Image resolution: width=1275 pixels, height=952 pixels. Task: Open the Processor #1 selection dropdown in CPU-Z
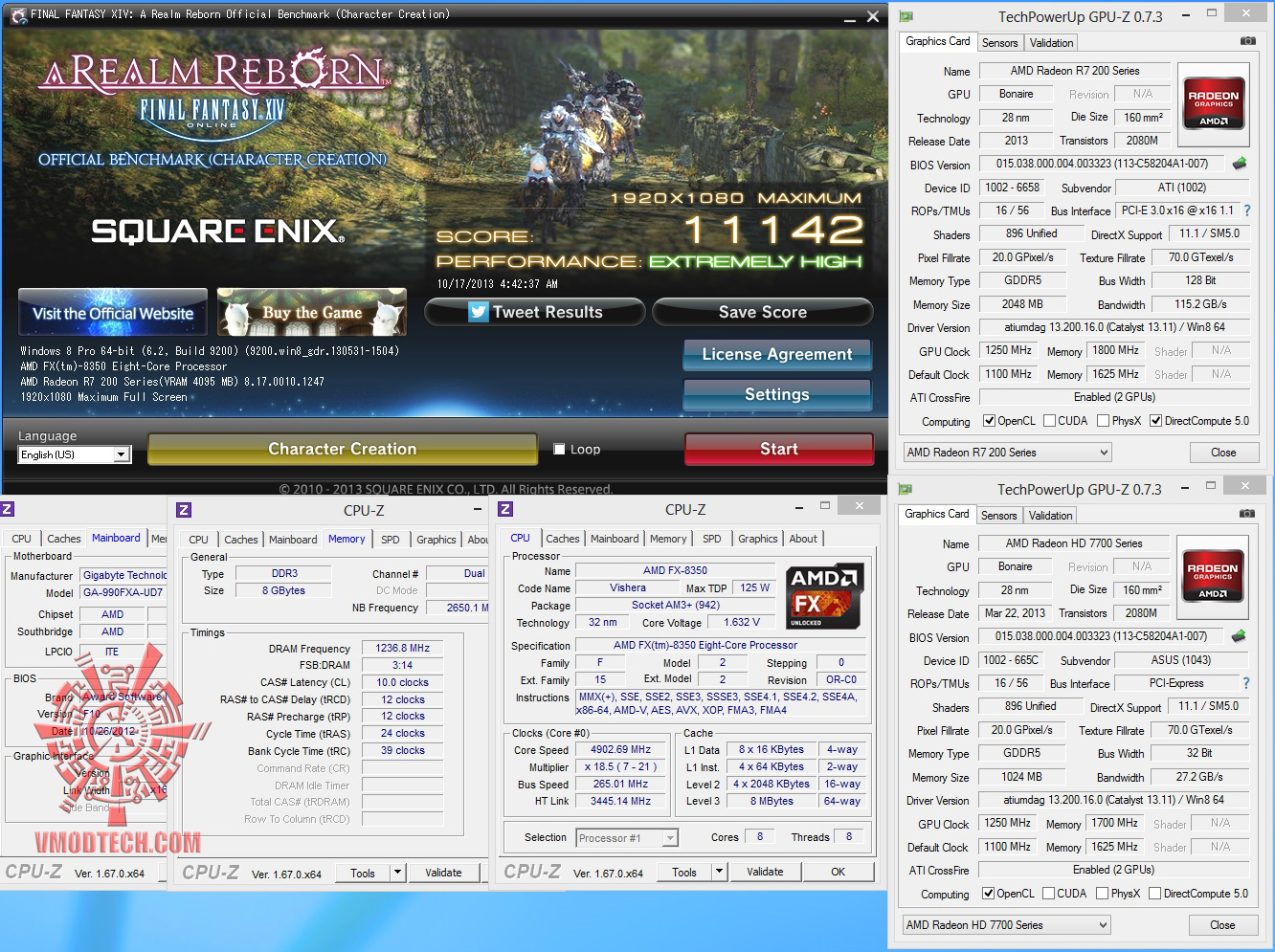pos(627,838)
